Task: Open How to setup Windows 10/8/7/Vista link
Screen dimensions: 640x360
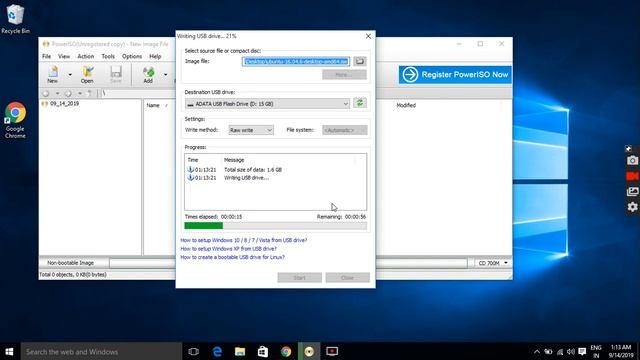Action: pyautogui.click(x=244, y=240)
